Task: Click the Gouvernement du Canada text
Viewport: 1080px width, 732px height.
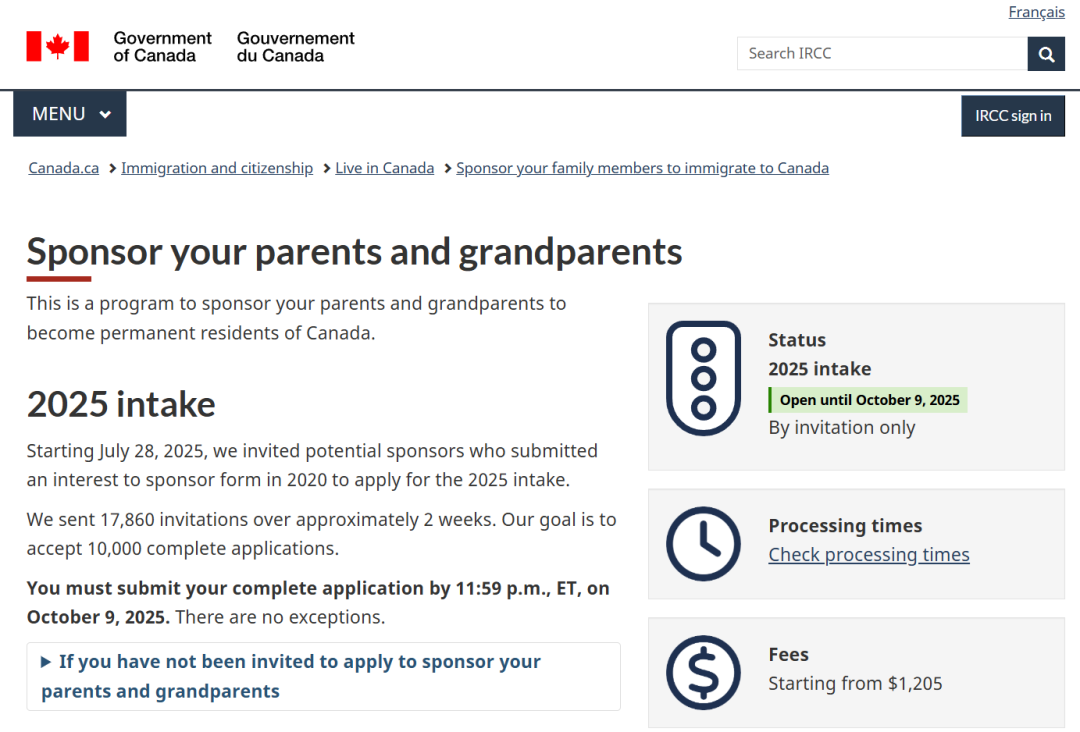Action: tap(295, 47)
